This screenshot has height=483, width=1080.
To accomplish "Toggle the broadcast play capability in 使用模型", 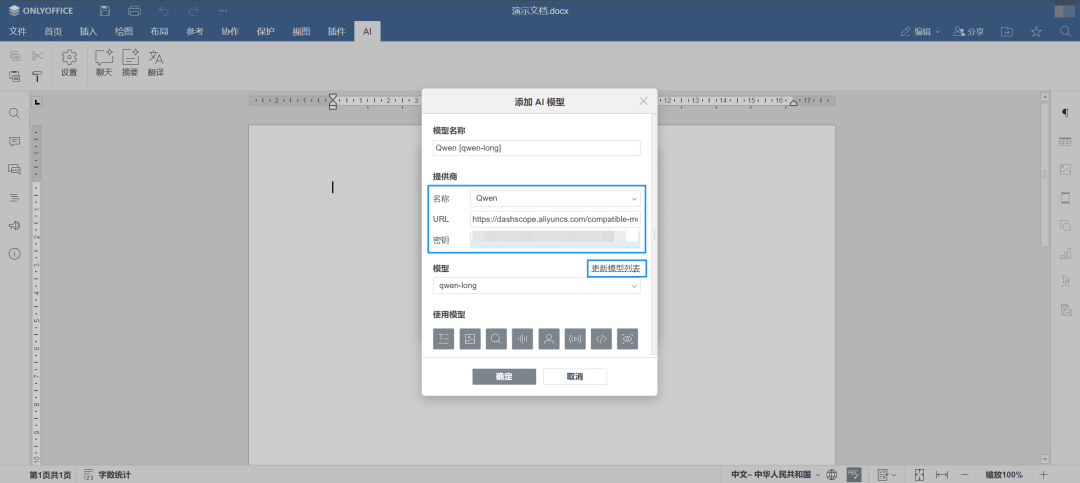I will click(x=575, y=338).
